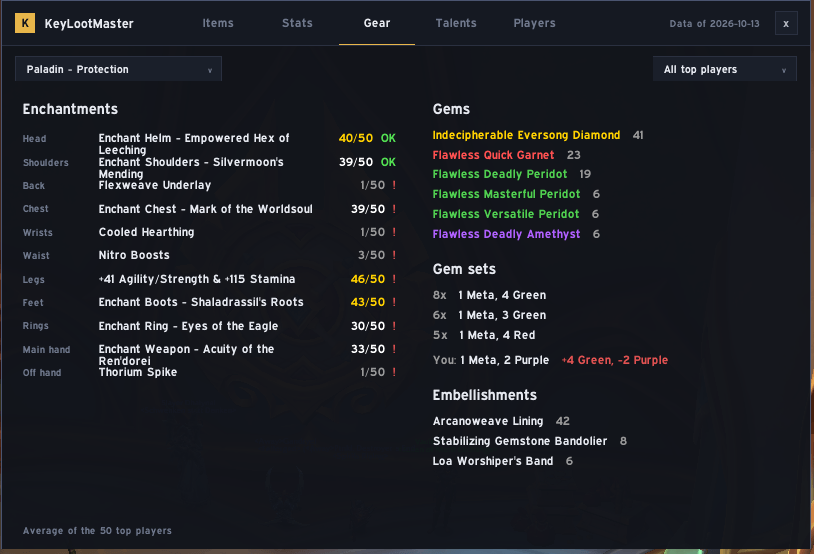Click the 8x 1 Meta, 4 Green gem set
This screenshot has height=554, width=814.
click(490, 295)
